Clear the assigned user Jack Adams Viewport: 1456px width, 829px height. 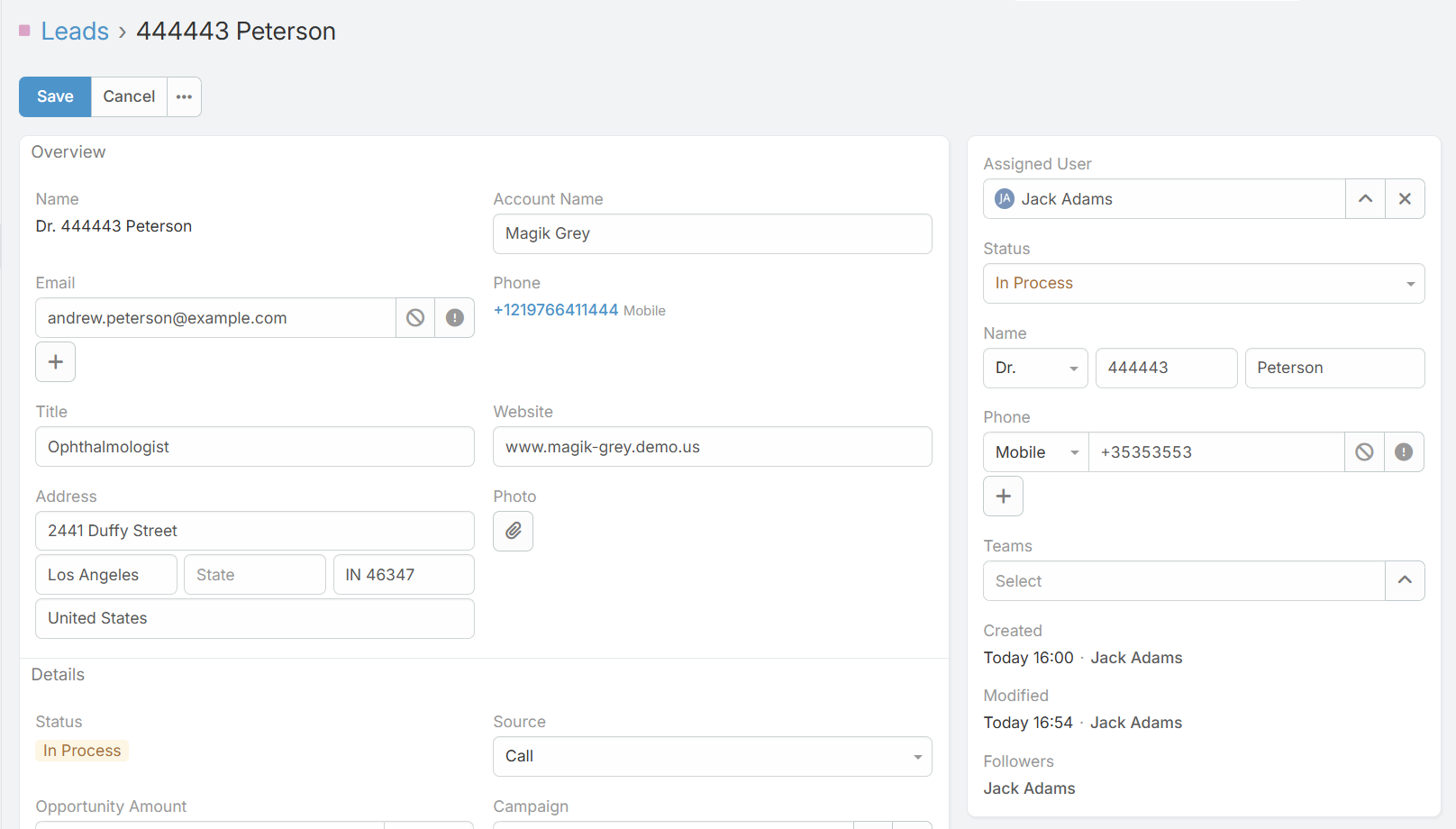(x=1405, y=199)
